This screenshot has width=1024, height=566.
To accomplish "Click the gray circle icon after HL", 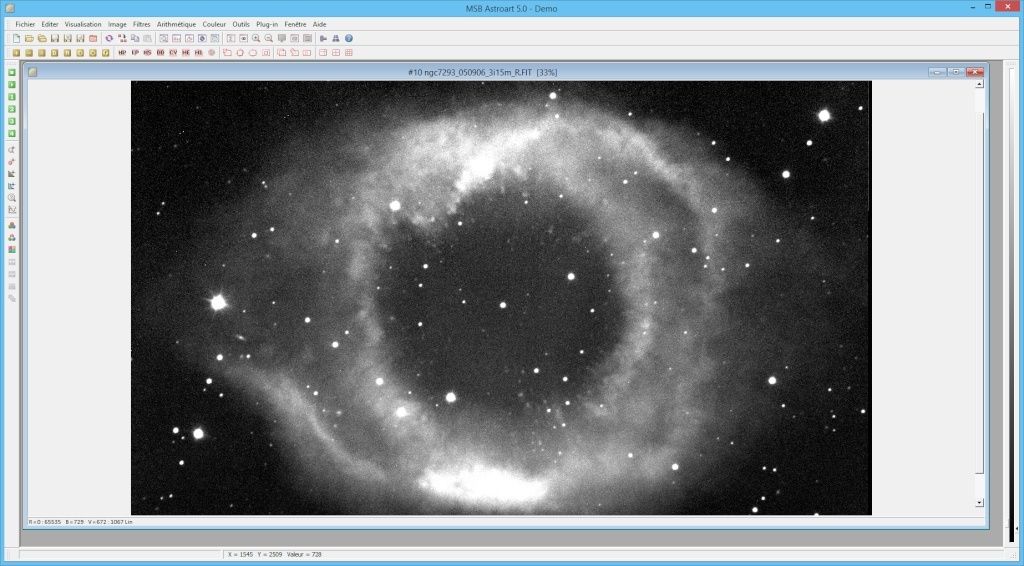I will [x=212, y=53].
